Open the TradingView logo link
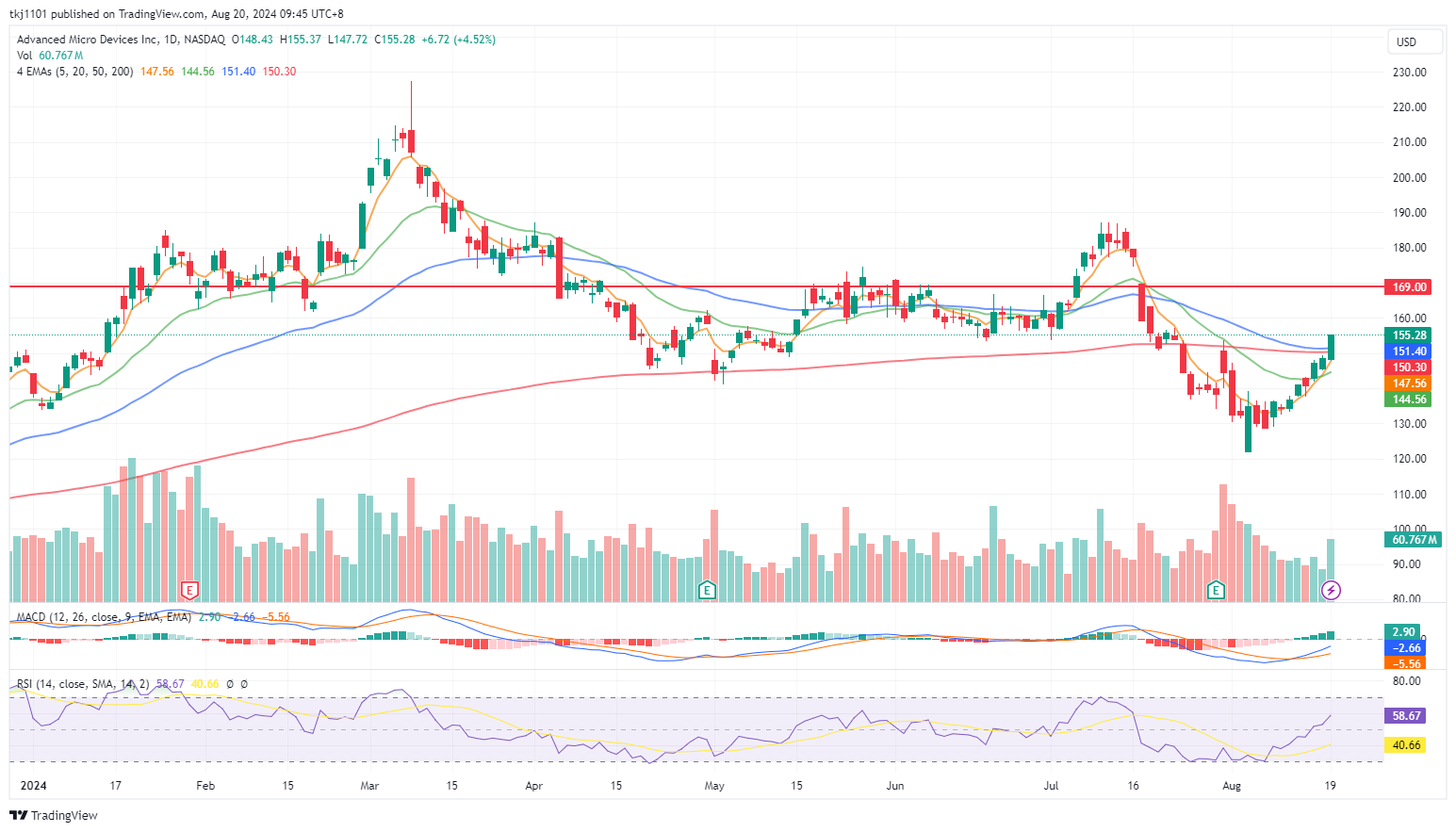This screenshot has width=1456, height=832. point(54,815)
